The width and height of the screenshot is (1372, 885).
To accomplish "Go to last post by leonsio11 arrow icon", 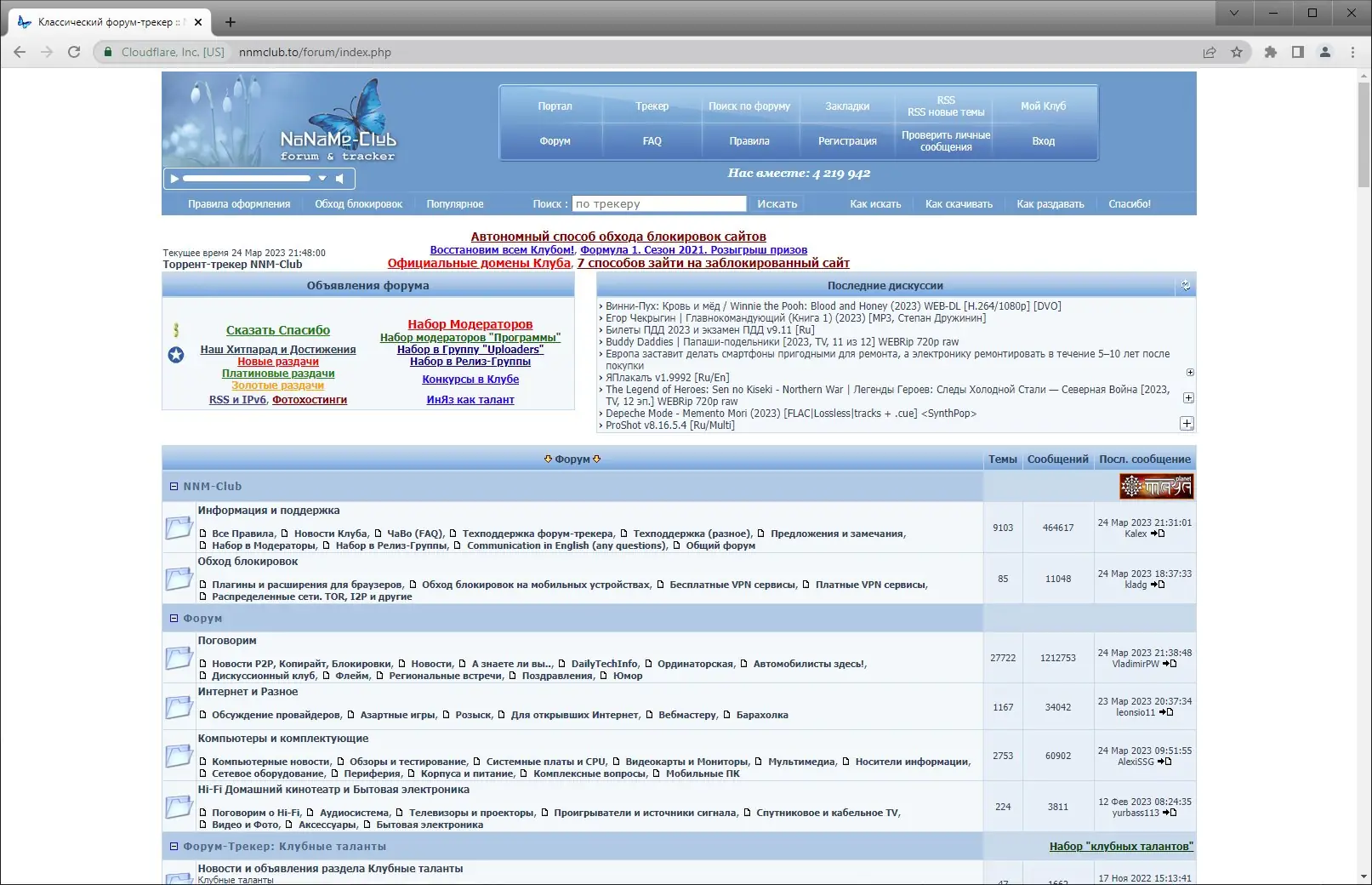I will coord(1166,712).
